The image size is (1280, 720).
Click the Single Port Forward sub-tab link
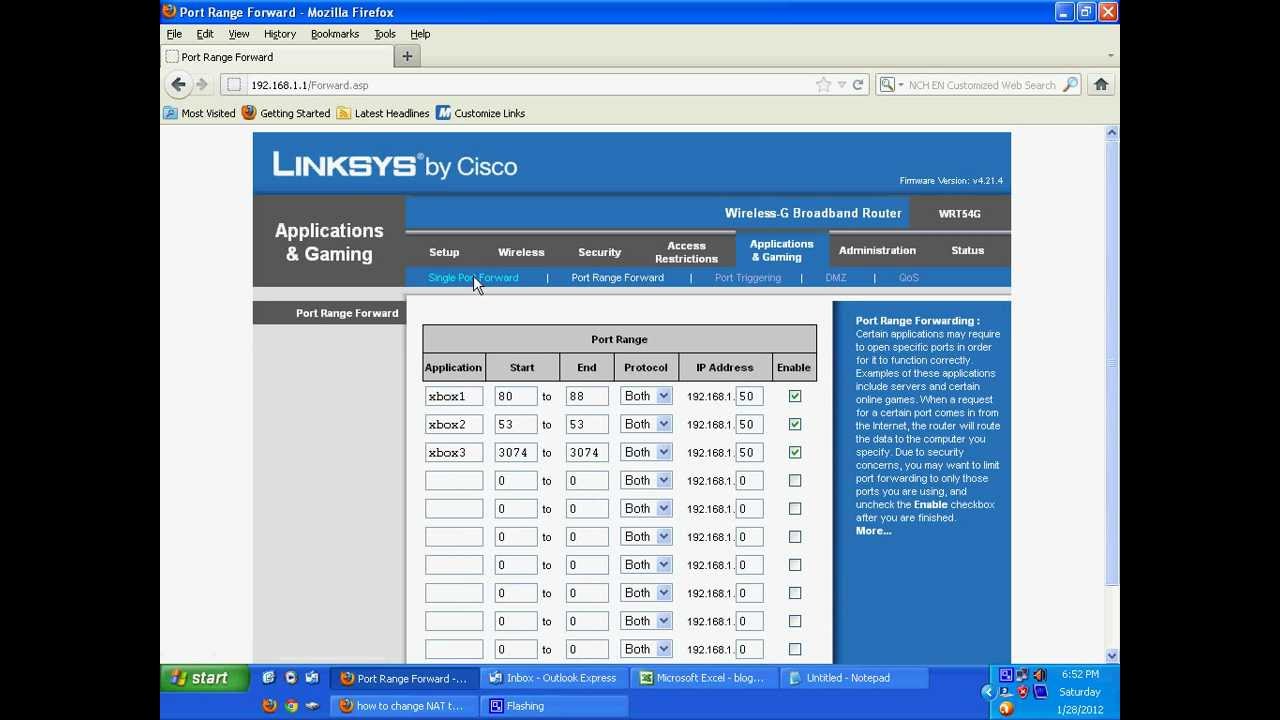473,278
